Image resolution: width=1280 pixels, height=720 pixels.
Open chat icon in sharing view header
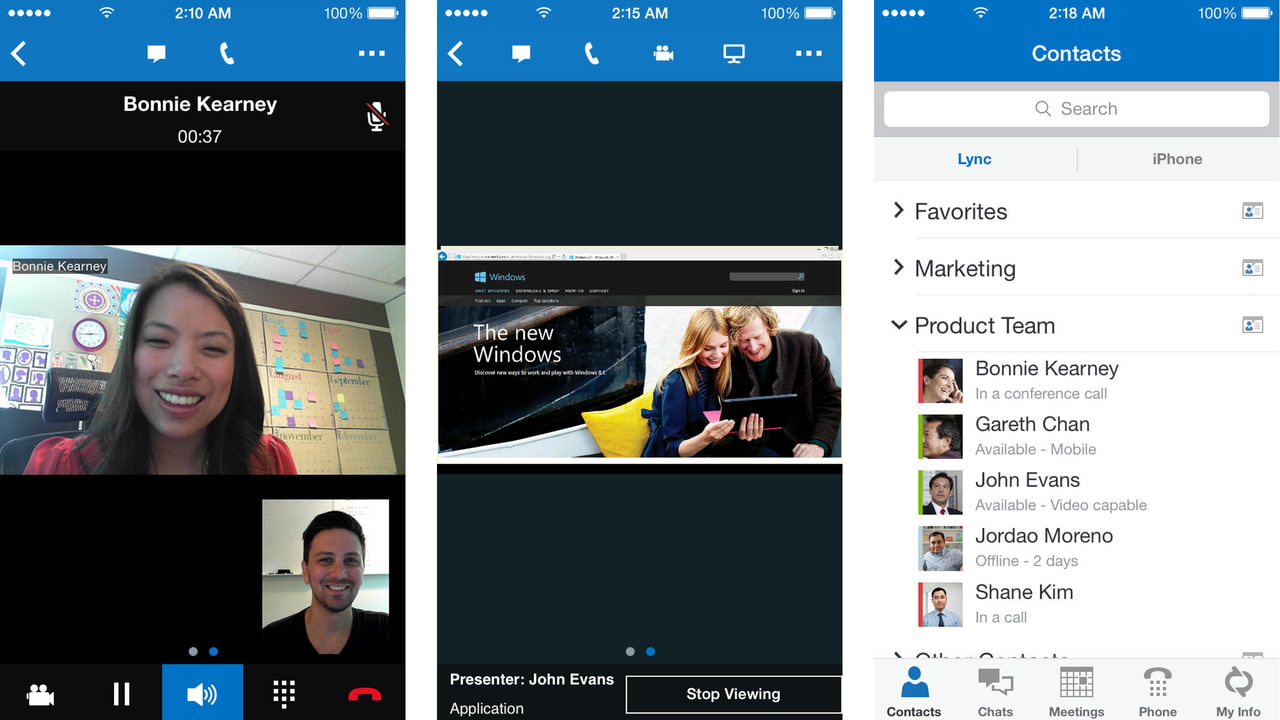pyautogui.click(x=521, y=54)
